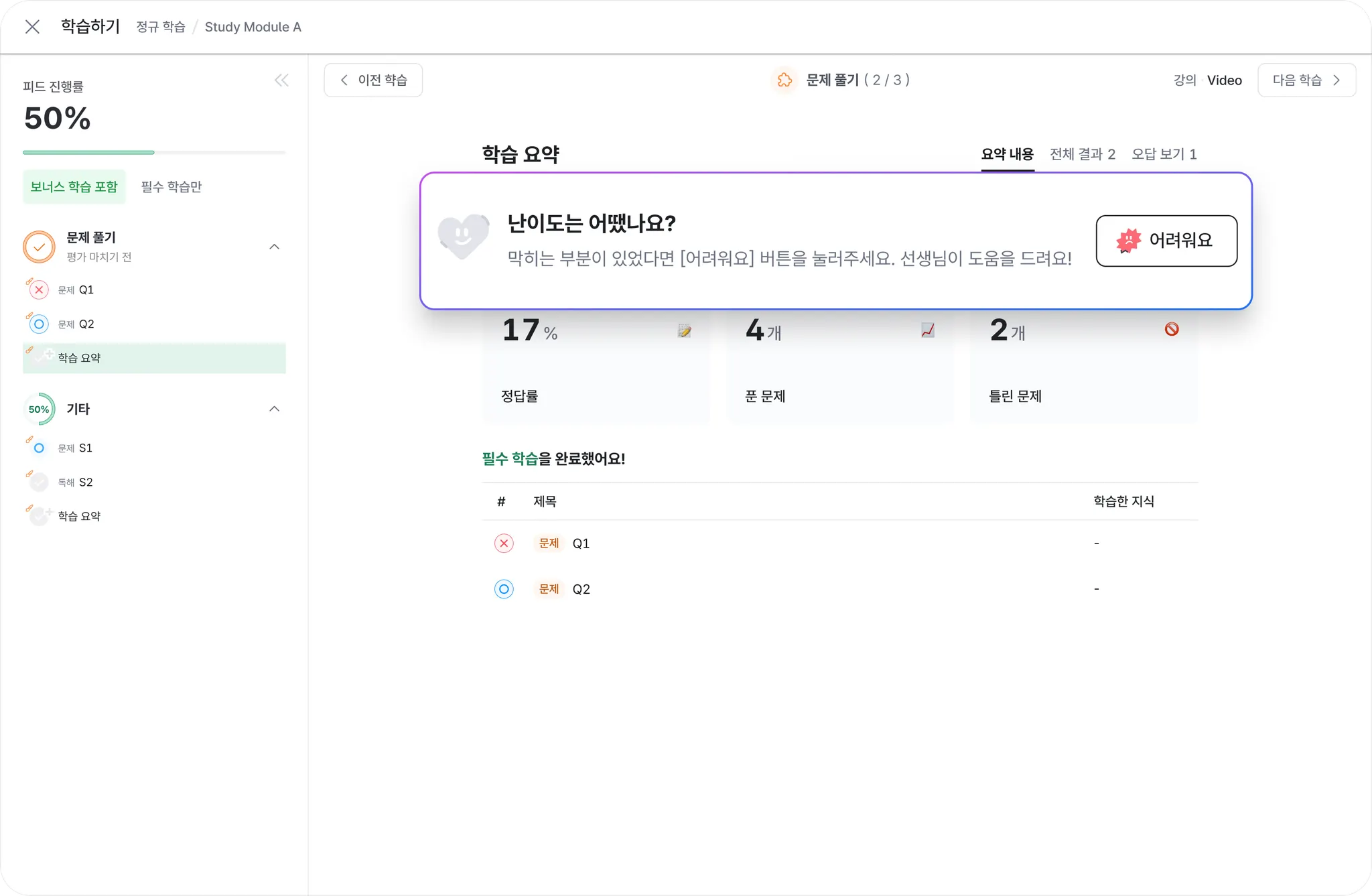Open the 오답 보기 1 tab

coord(1164,154)
